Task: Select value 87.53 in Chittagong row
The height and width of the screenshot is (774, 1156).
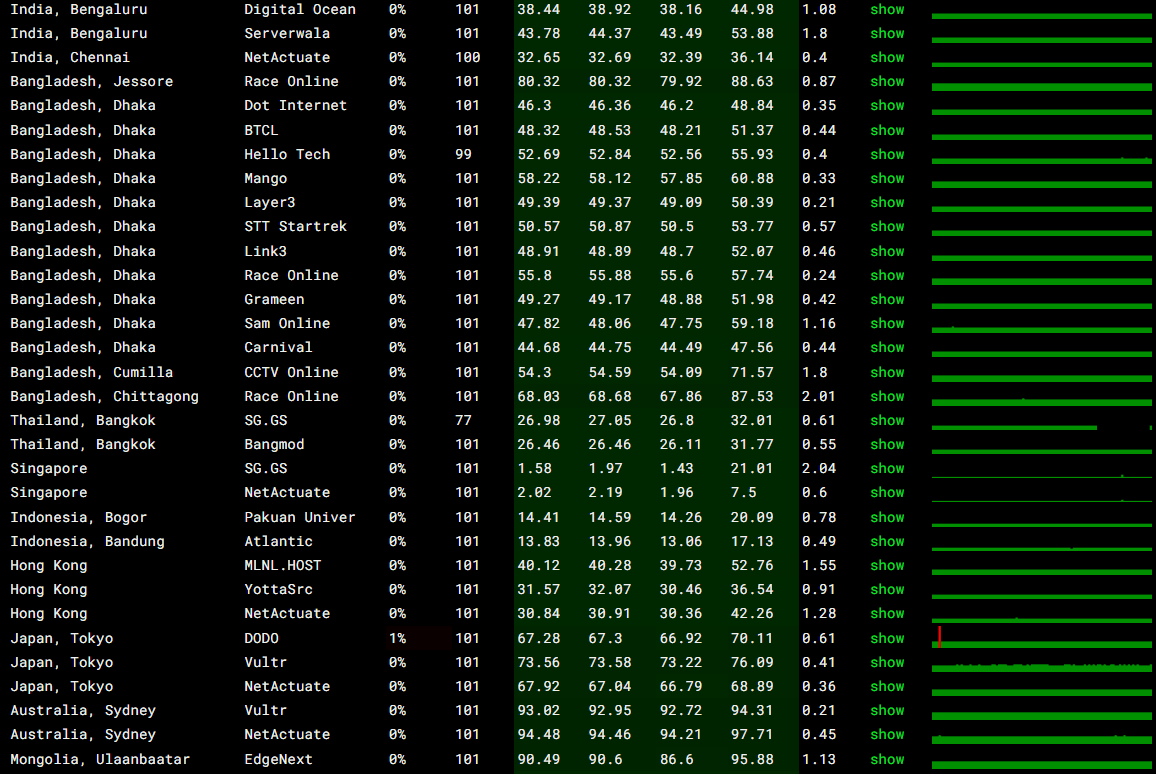Action: (x=752, y=397)
